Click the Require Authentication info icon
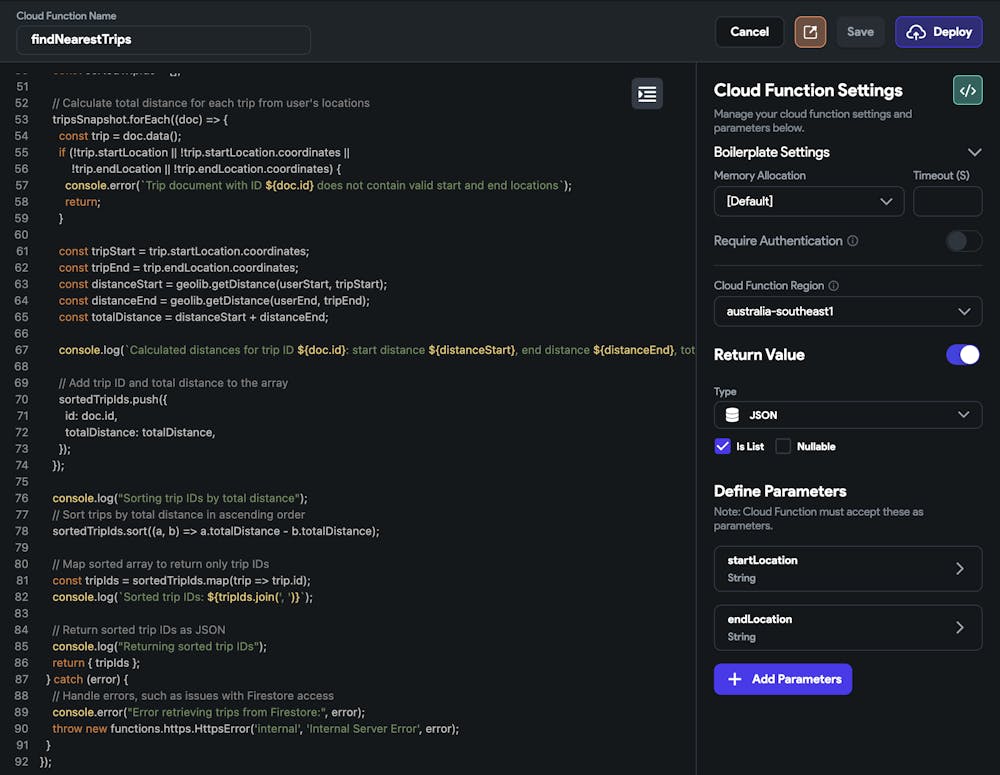 [853, 241]
